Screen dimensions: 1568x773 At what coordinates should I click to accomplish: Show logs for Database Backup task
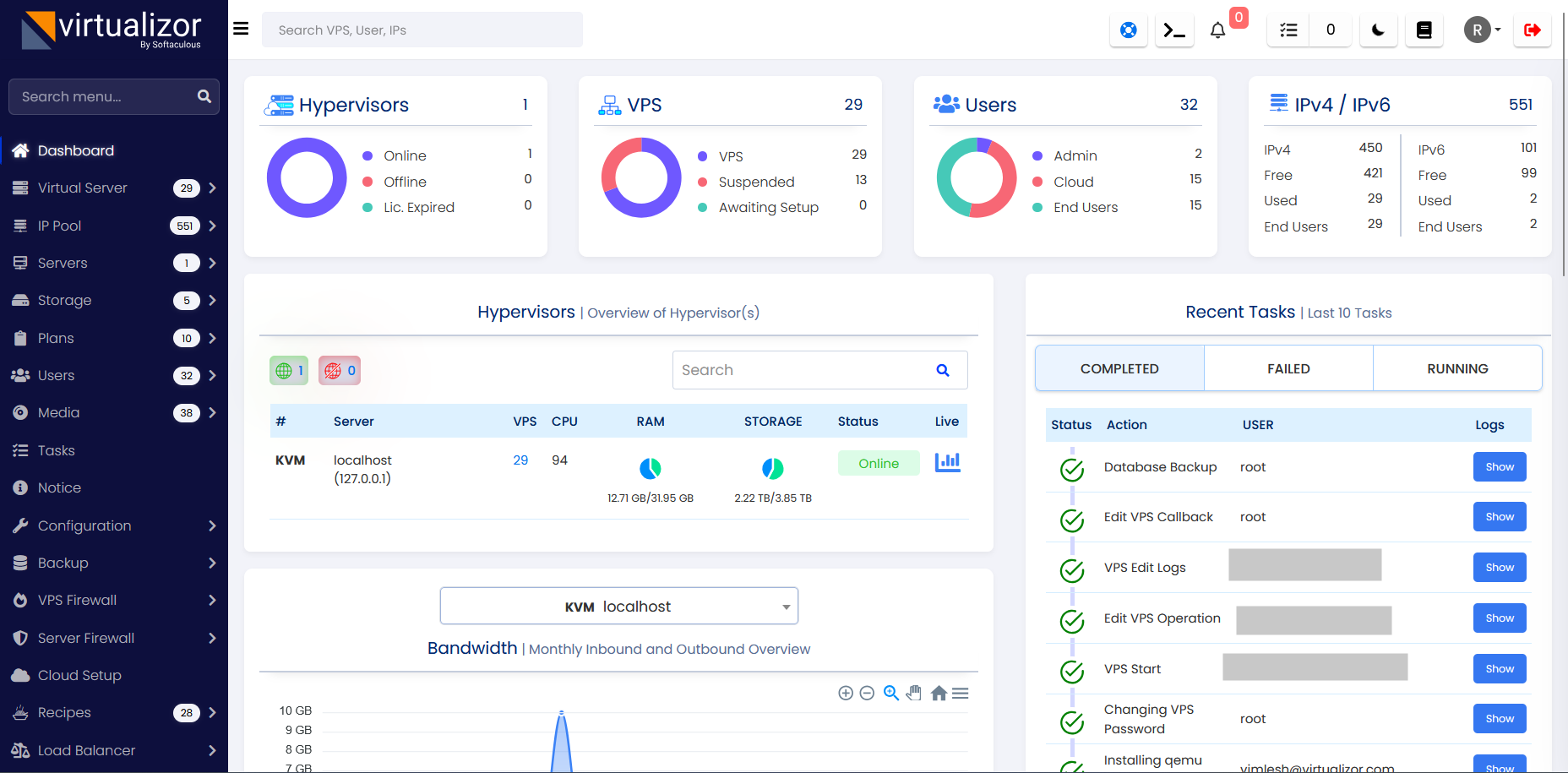click(1500, 467)
